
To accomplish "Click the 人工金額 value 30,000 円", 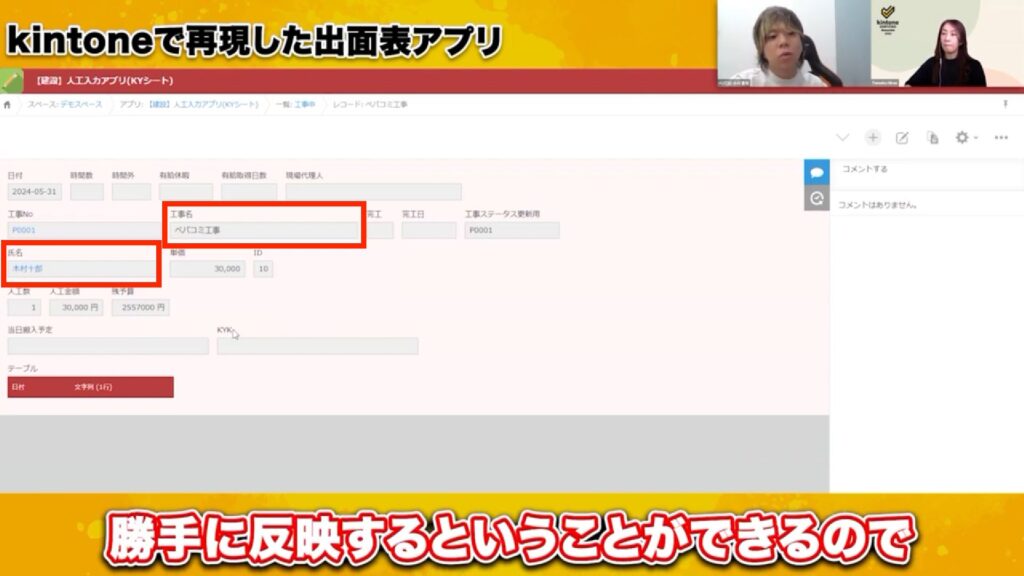I will pos(76,307).
